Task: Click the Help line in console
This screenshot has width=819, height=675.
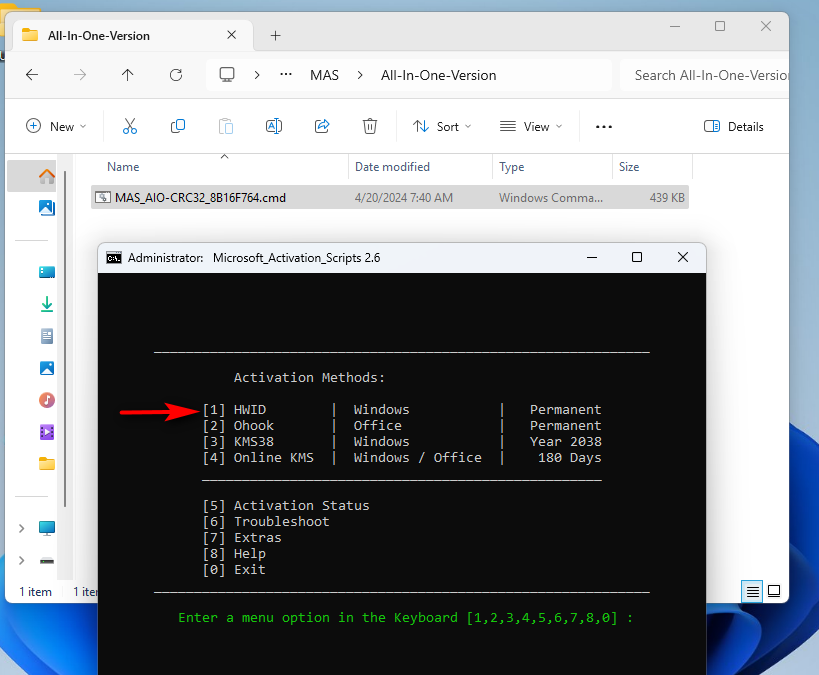Action: (x=234, y=554)
